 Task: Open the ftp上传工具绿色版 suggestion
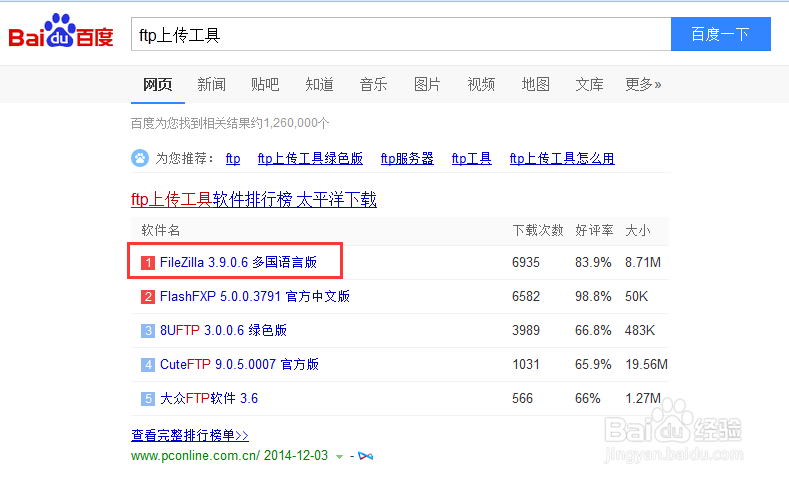(x=310, y=158)
